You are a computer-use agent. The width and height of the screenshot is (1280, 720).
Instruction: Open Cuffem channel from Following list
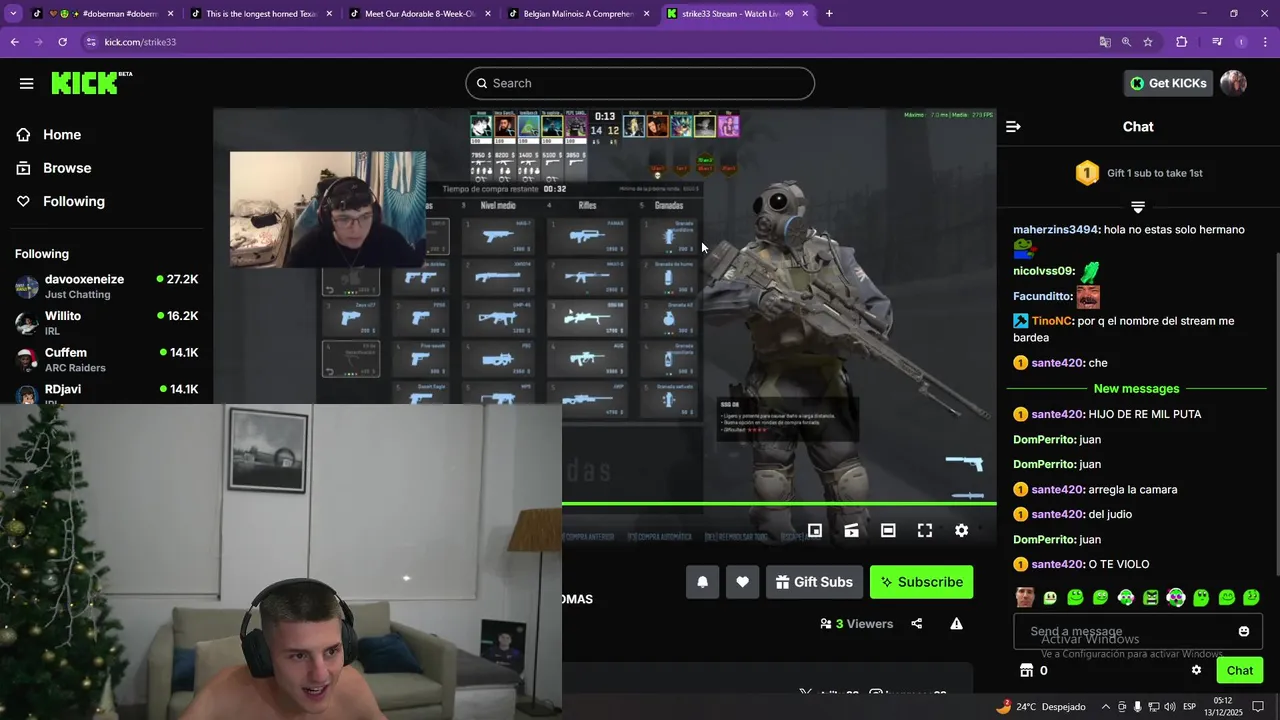[x=106, y=360]
